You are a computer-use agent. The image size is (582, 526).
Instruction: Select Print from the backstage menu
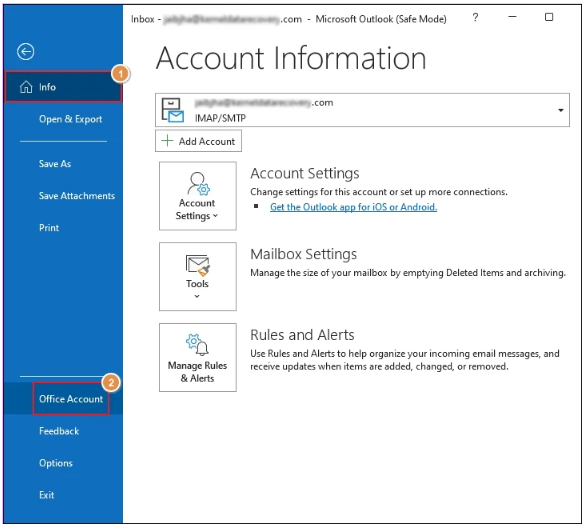coord(49,228)
